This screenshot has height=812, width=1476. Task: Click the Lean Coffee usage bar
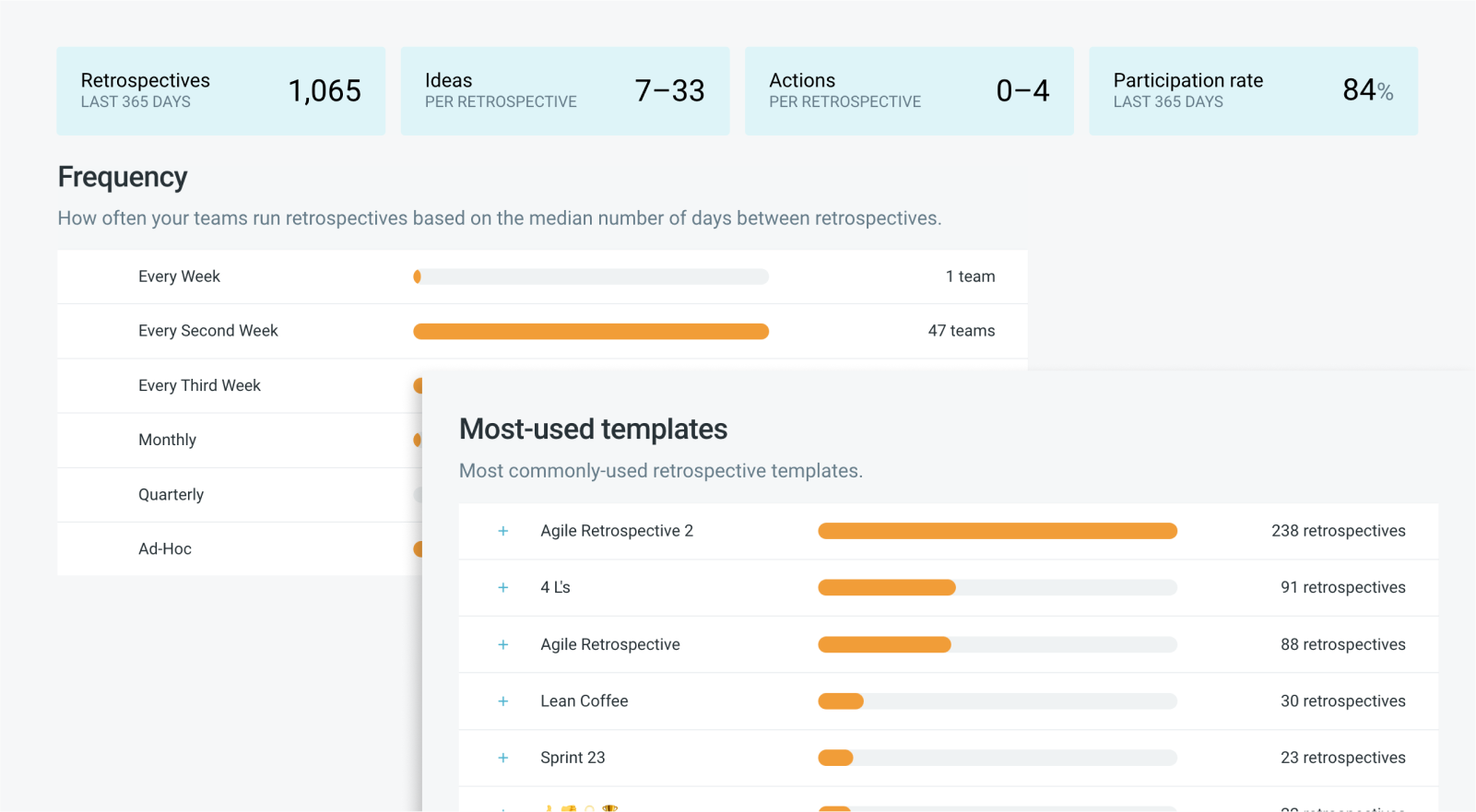(998, 700)
